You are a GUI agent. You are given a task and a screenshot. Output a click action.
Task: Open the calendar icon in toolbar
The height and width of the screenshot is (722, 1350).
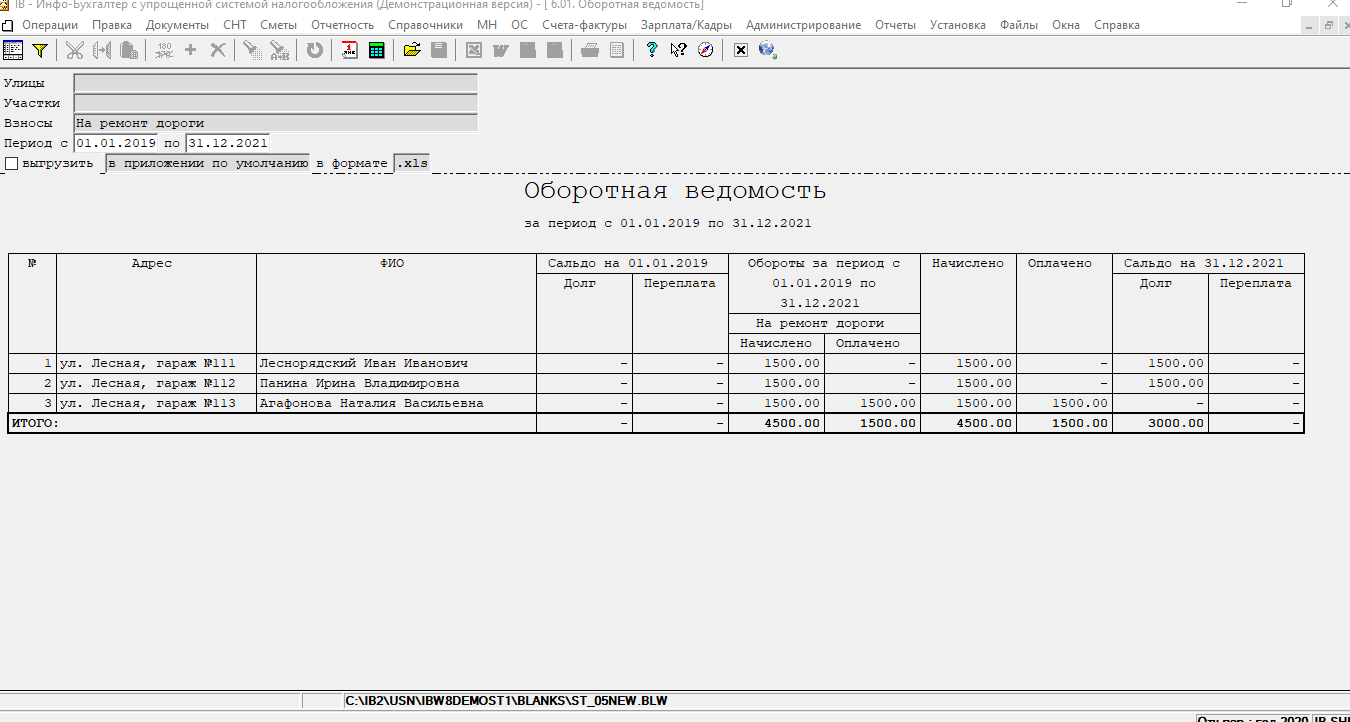click(350, 49)
